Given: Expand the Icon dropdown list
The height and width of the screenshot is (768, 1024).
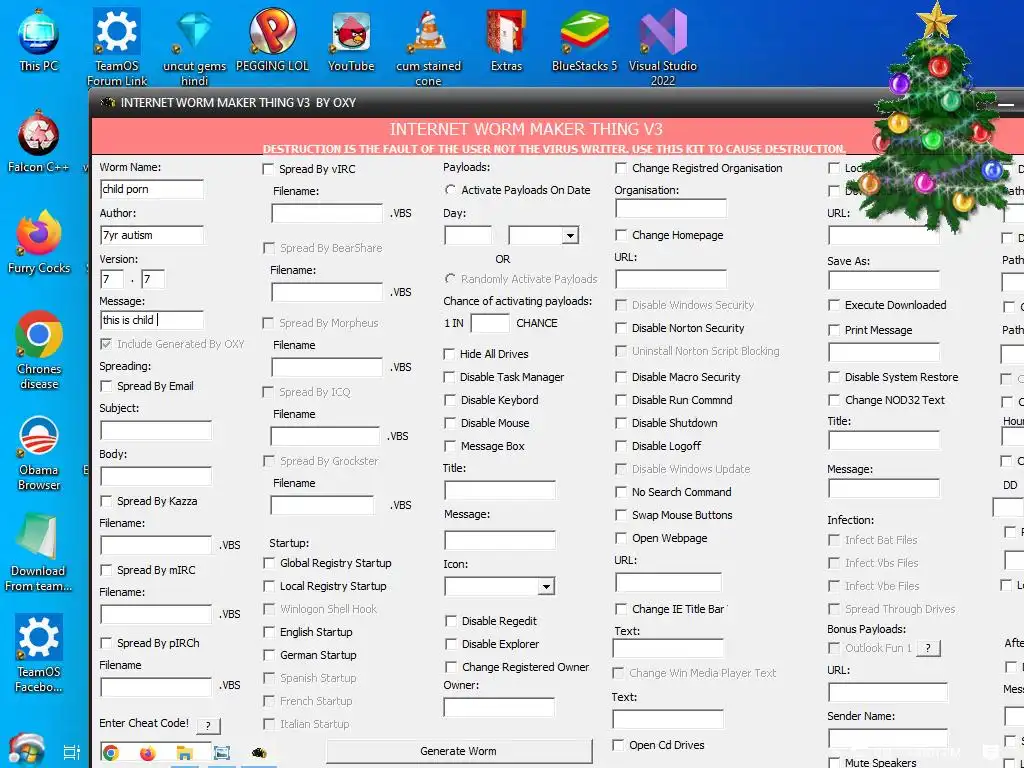Looking at the screenshot, I should click(546, 586).
